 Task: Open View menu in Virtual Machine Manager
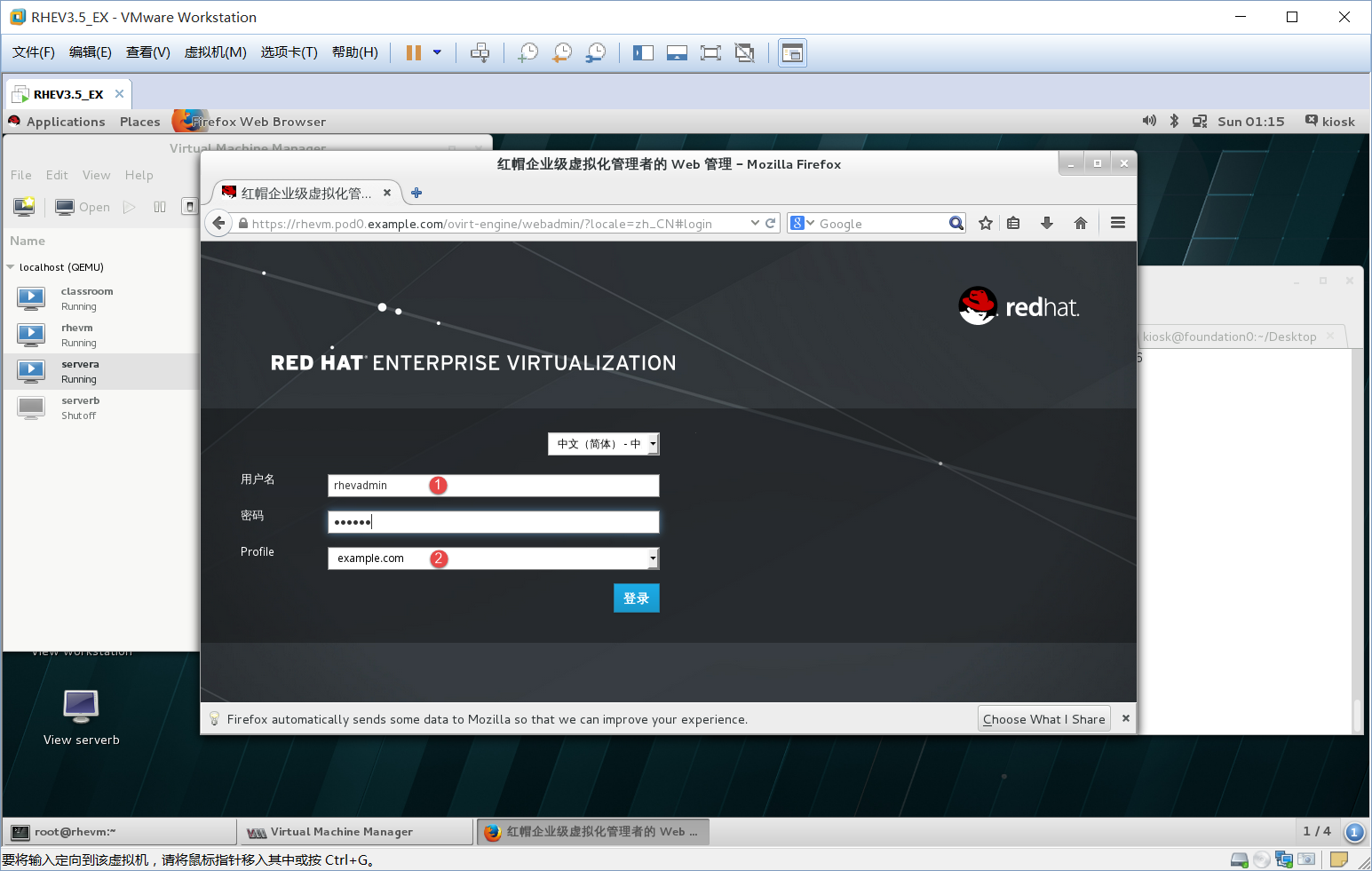tap(97, 175)
